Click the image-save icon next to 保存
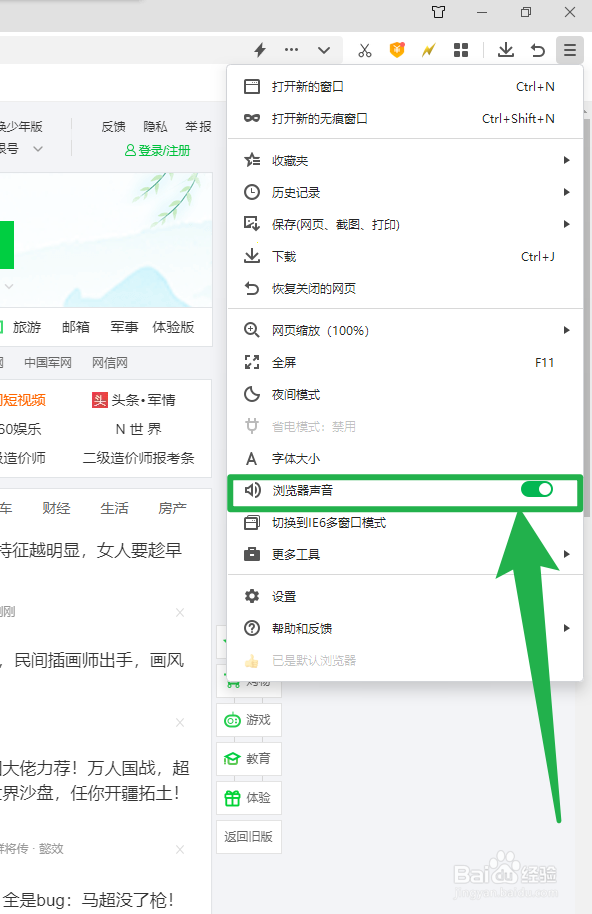 pos(252,224)
